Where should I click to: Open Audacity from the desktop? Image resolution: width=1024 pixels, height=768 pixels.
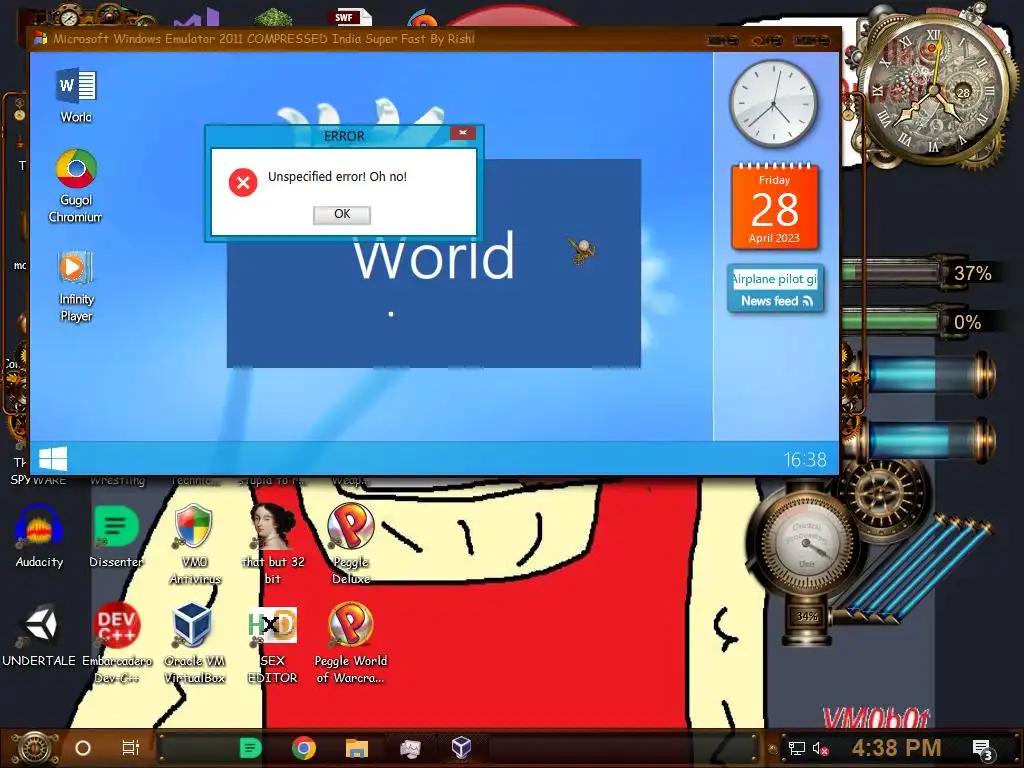tap(39, 537)
